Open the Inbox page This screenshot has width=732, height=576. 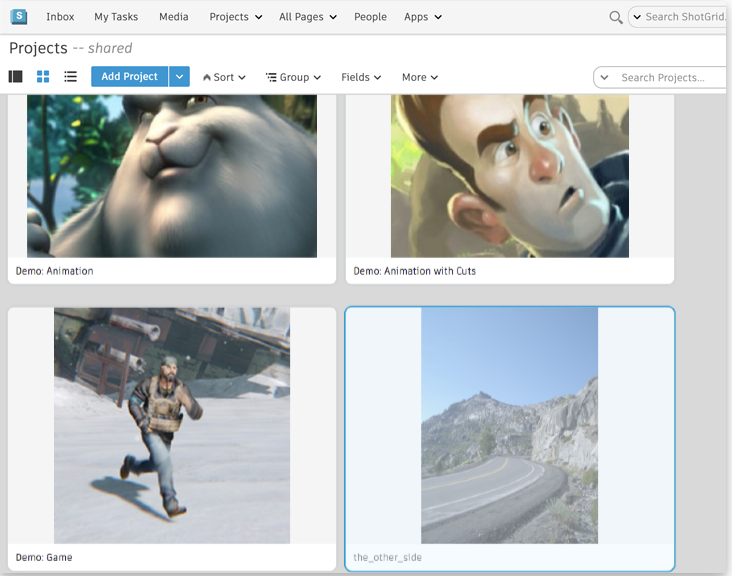coord(60,17)
